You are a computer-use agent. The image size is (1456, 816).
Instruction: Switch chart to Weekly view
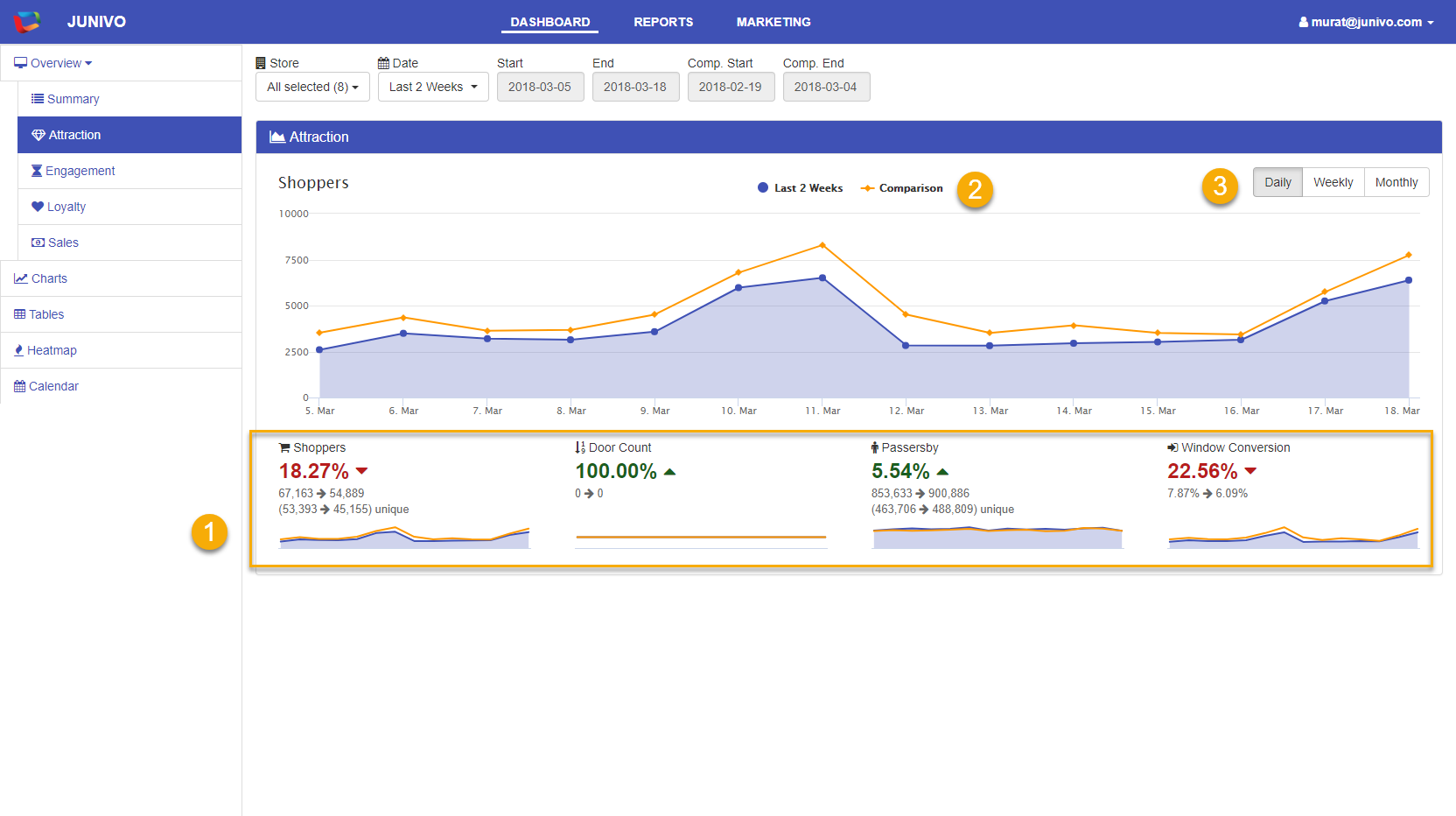(1333, 182)
